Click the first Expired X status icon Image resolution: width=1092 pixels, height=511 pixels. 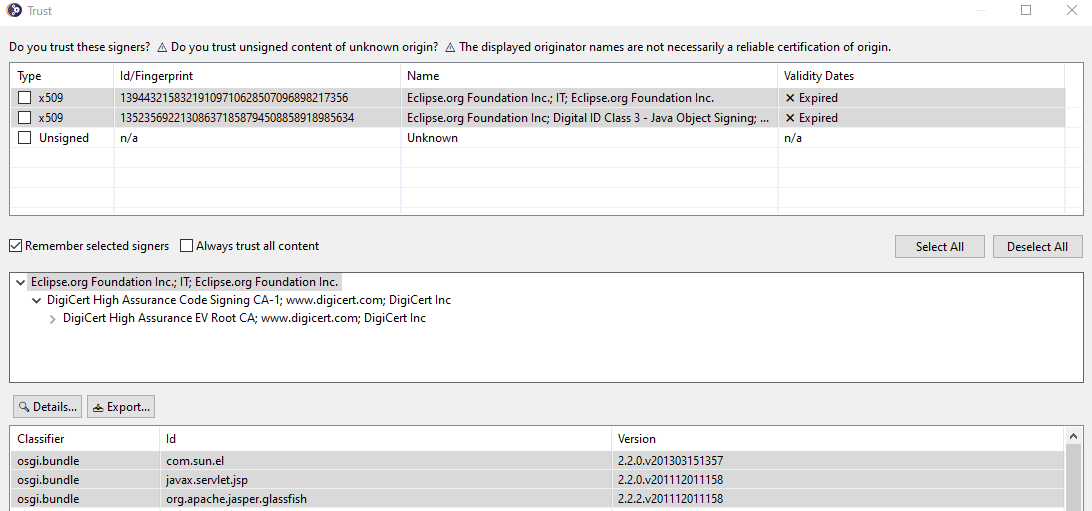pos(790,98)
